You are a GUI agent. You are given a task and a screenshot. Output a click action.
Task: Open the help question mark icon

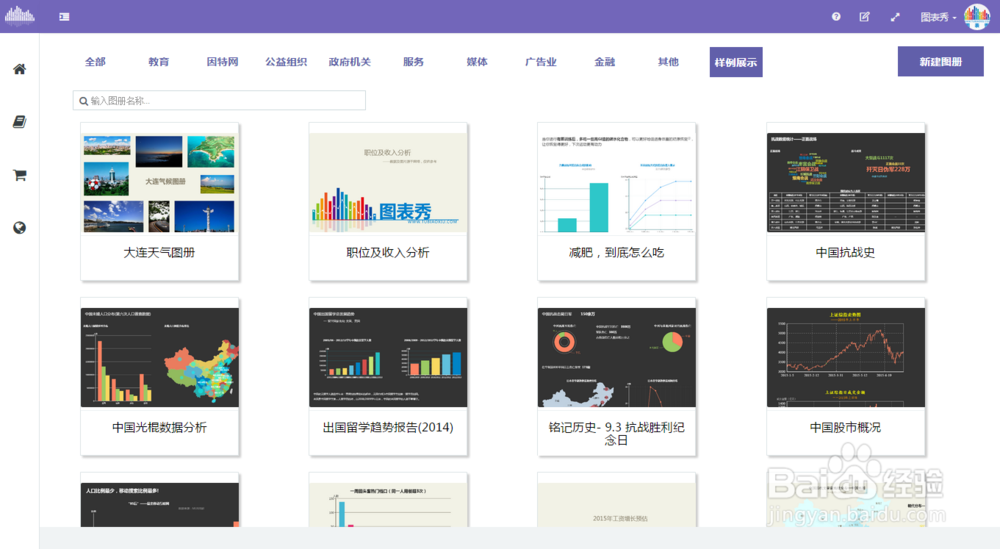(x=836, y=17)
